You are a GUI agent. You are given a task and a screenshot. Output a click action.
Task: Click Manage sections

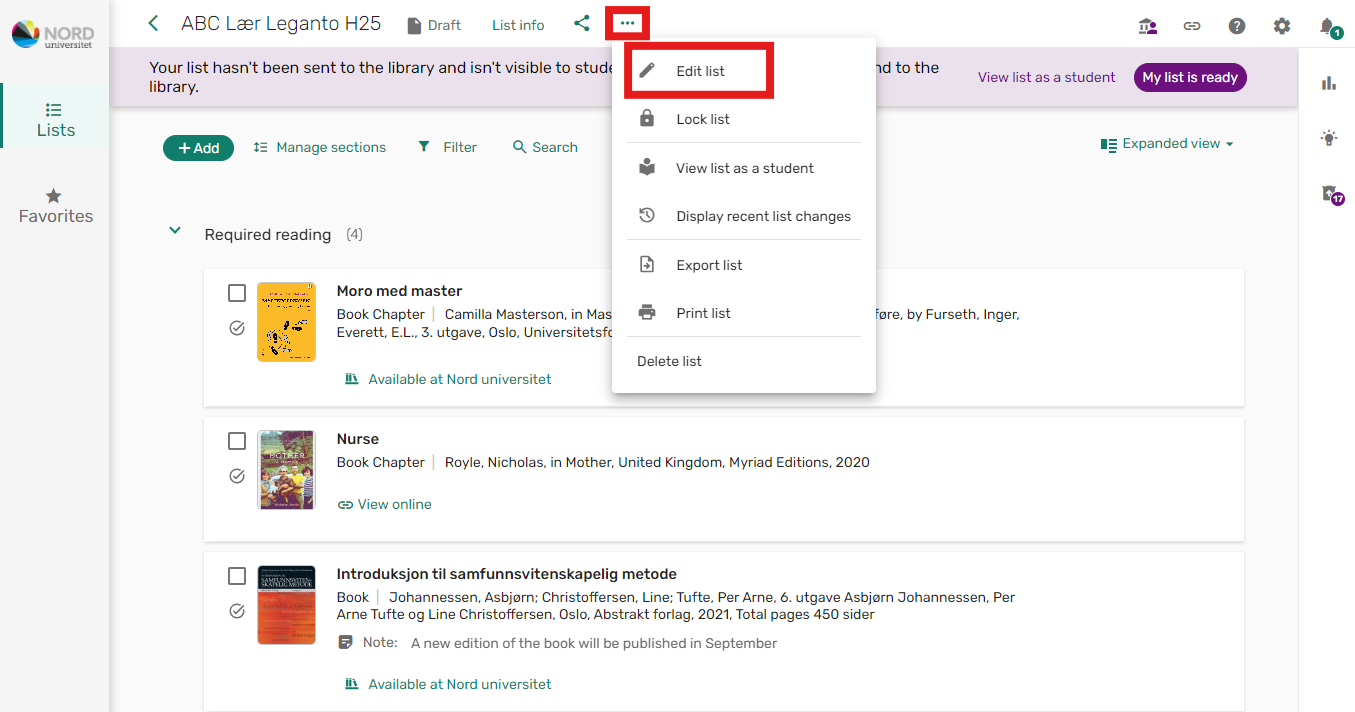coord(331,147)
